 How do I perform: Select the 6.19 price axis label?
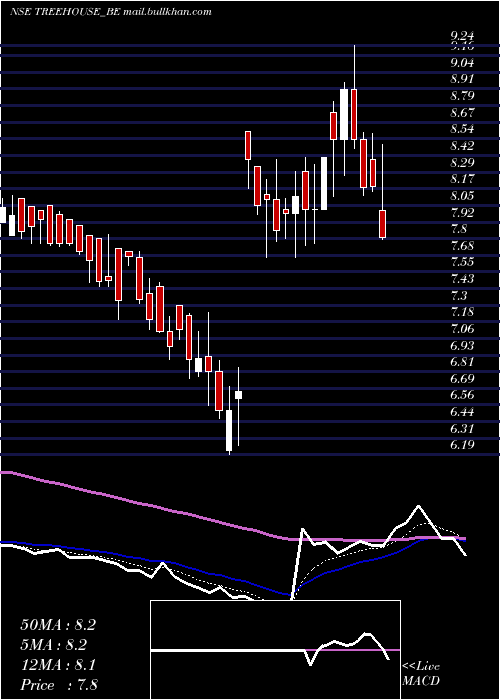(x=462, y=445)
